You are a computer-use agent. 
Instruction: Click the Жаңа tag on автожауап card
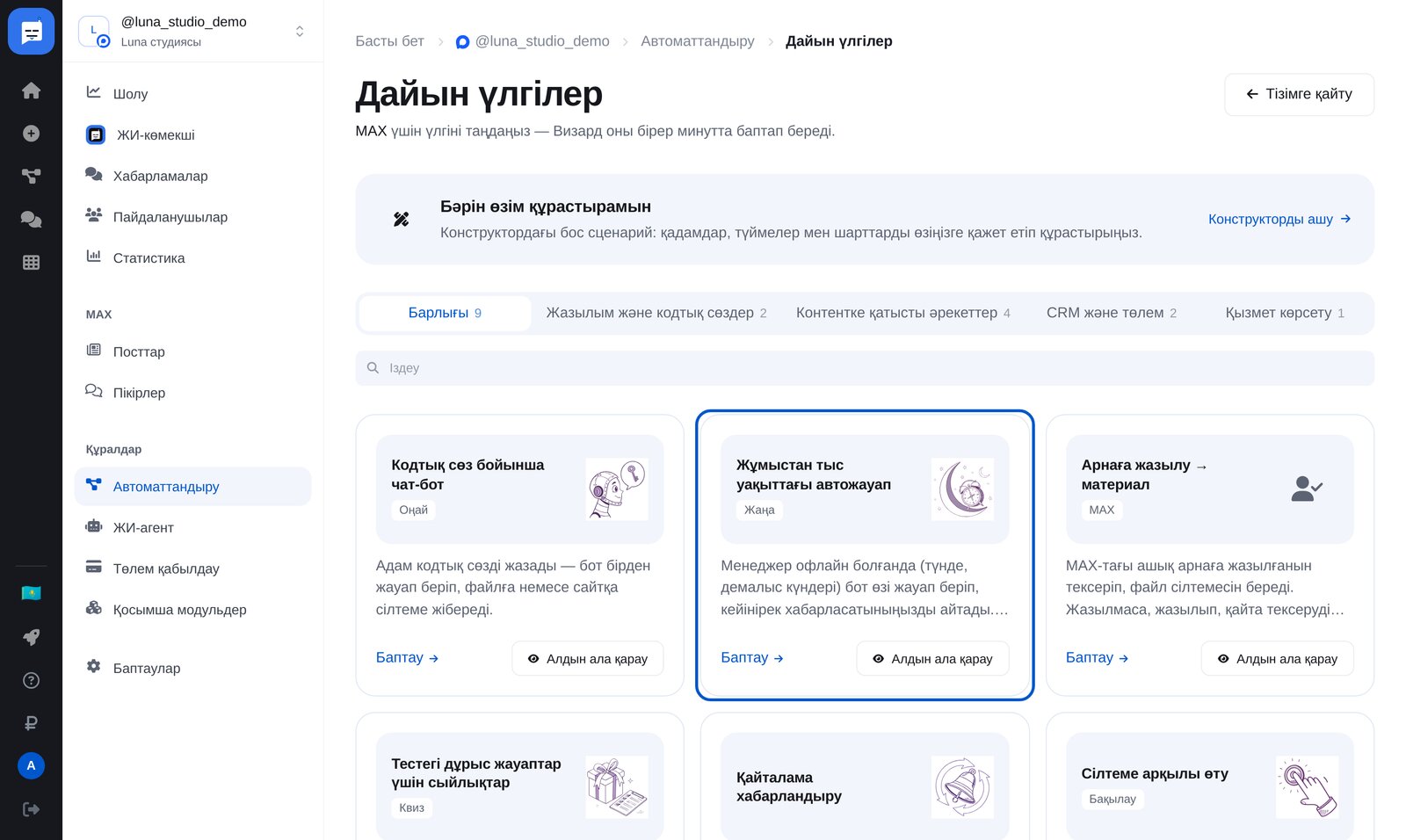coord(759,510)
